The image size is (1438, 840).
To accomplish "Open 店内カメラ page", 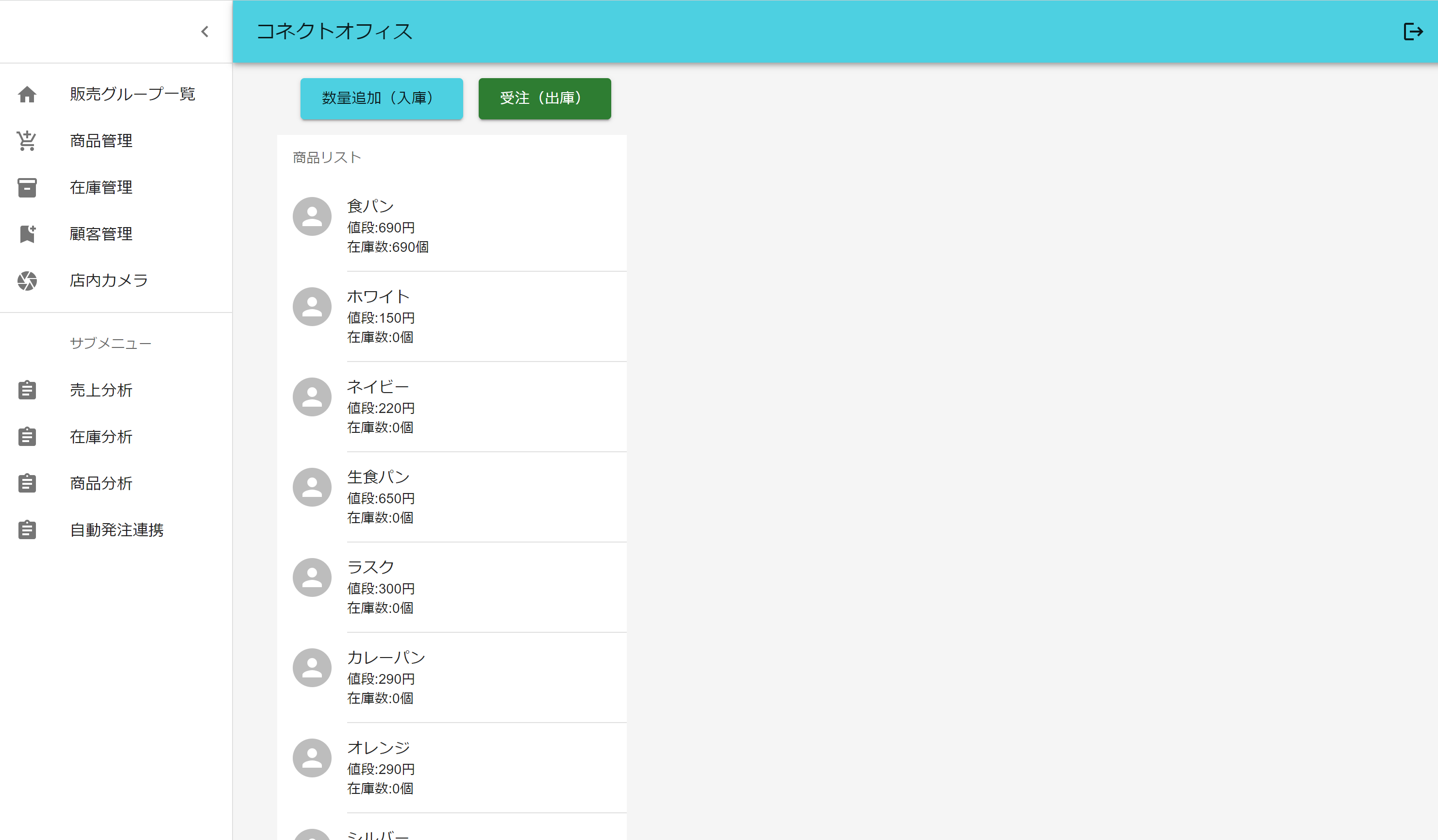I will tap(116, 280).
